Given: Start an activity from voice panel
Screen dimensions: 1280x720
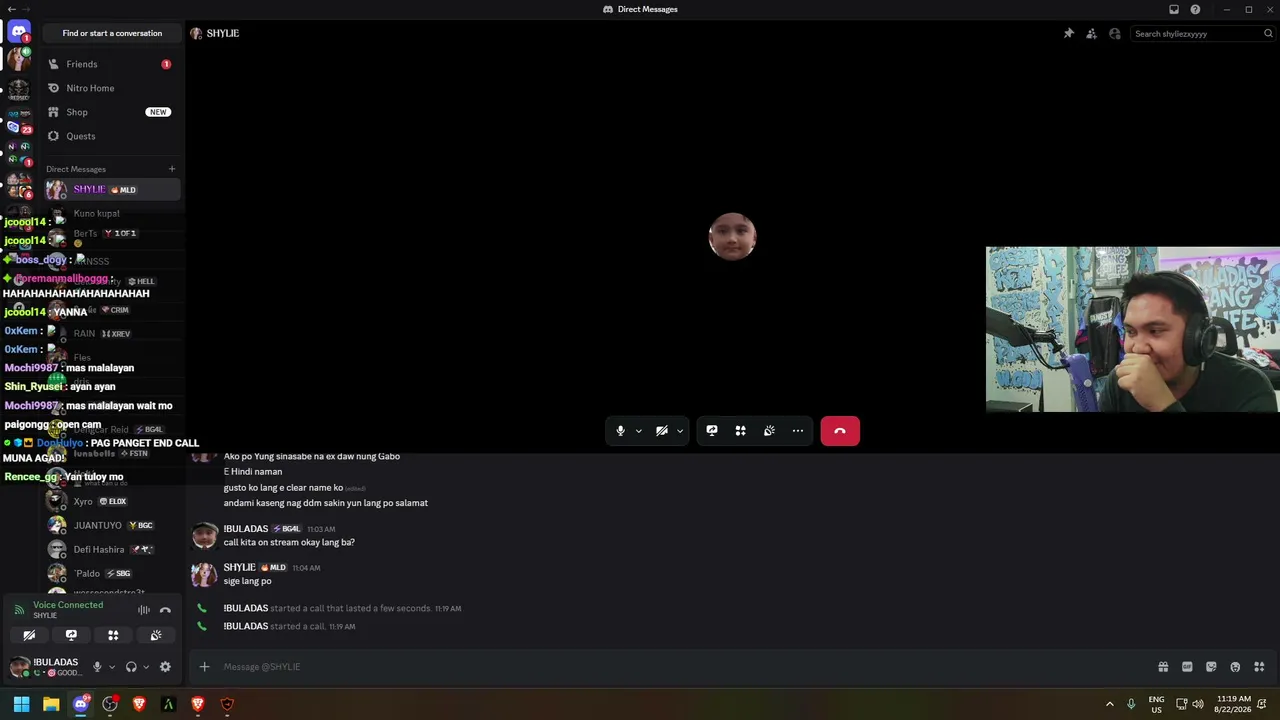Looking at the screenshot, I should (x=113, y=635).
